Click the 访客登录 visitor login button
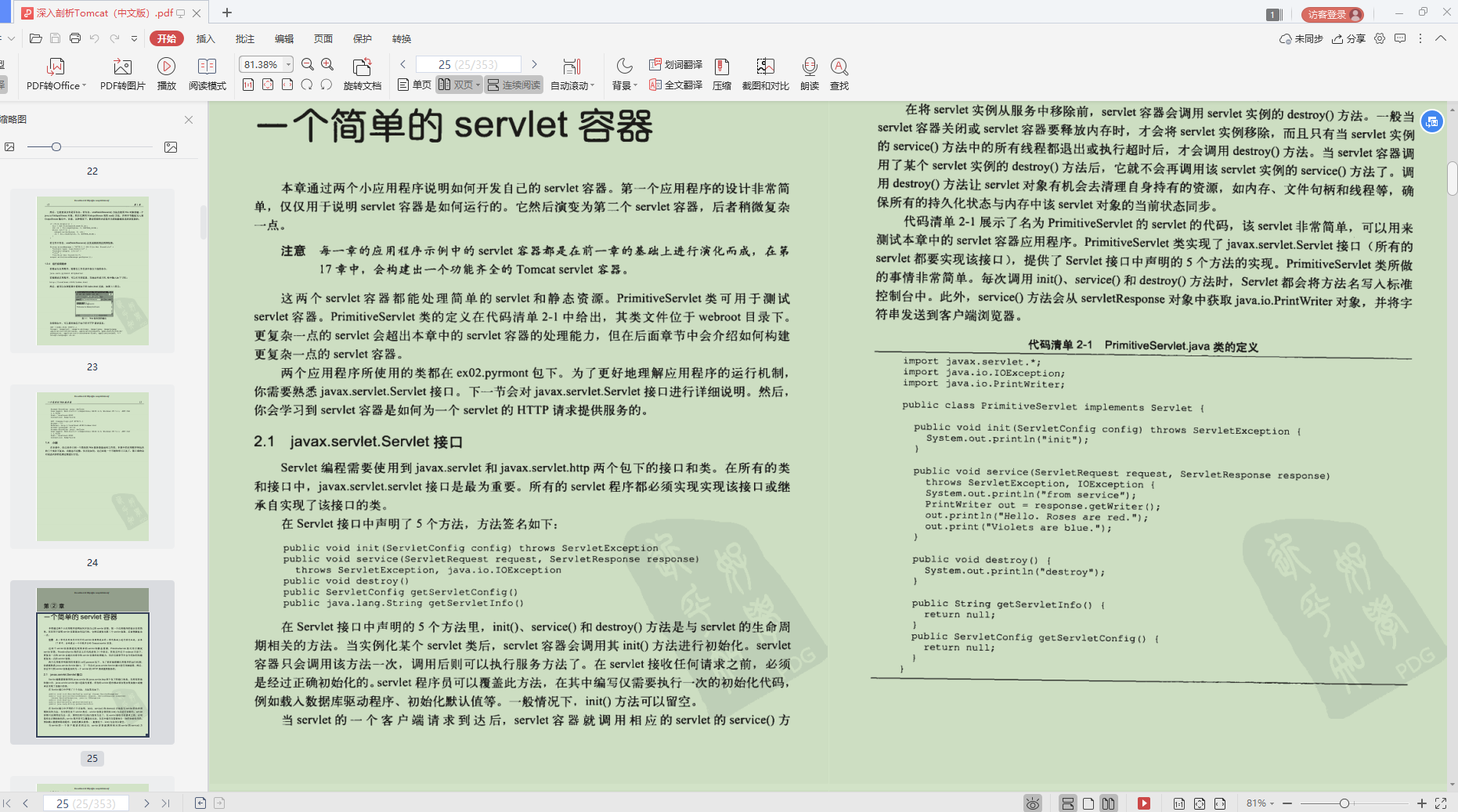The width and height of the screenshot is (1458, 812). [1332, 13]
